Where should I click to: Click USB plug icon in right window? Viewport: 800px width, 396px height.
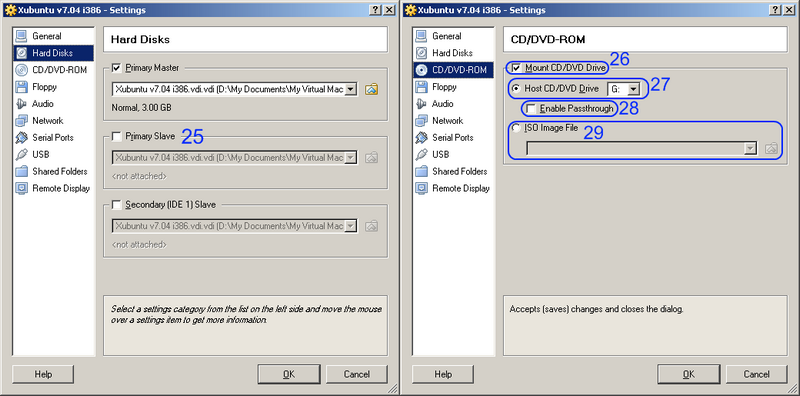(x=421, y=155)
